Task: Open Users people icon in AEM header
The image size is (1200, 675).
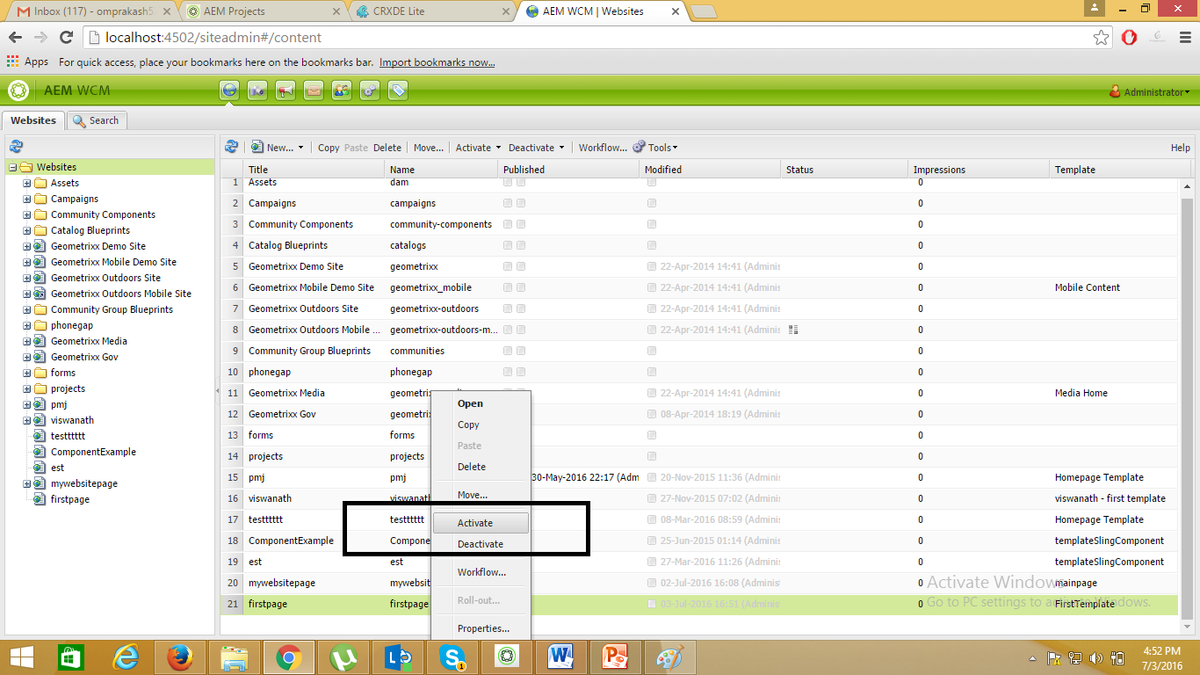Action: [x=342, y=91]
